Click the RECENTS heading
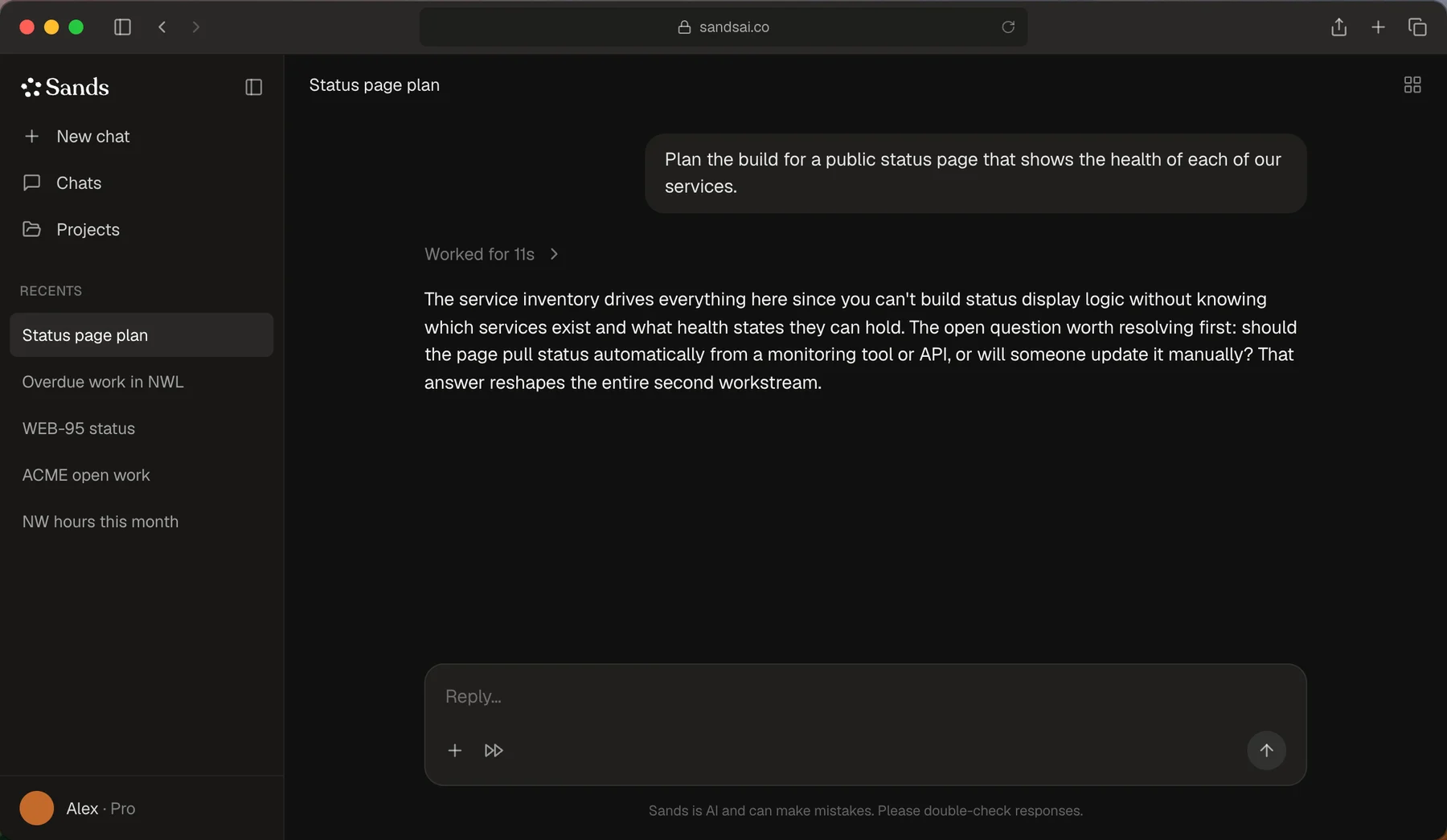The width and height of the screenshot is (1447, 840). click(x=51, y=291)
